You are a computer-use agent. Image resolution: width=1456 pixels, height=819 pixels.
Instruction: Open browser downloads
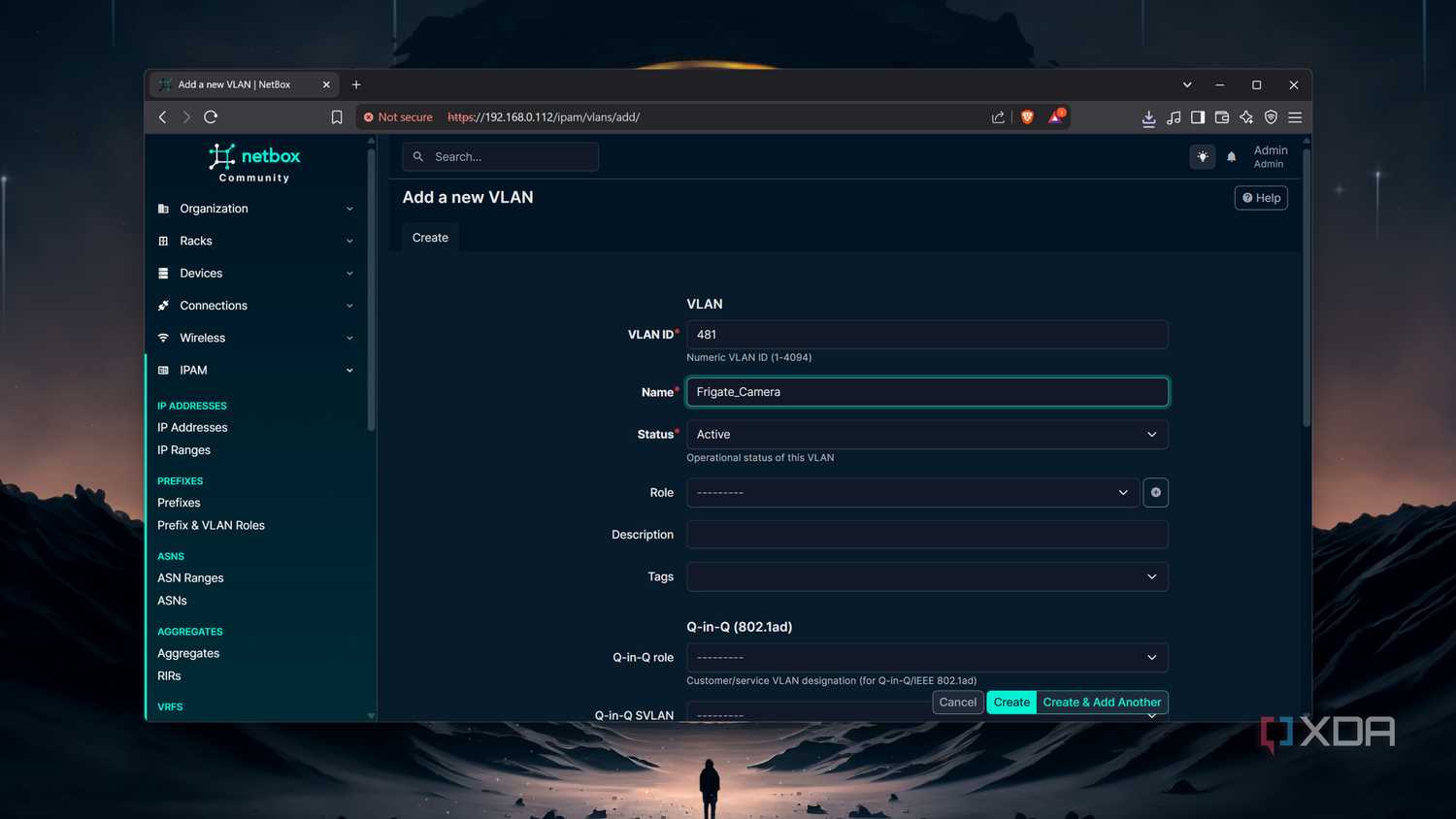[1148, 117]
